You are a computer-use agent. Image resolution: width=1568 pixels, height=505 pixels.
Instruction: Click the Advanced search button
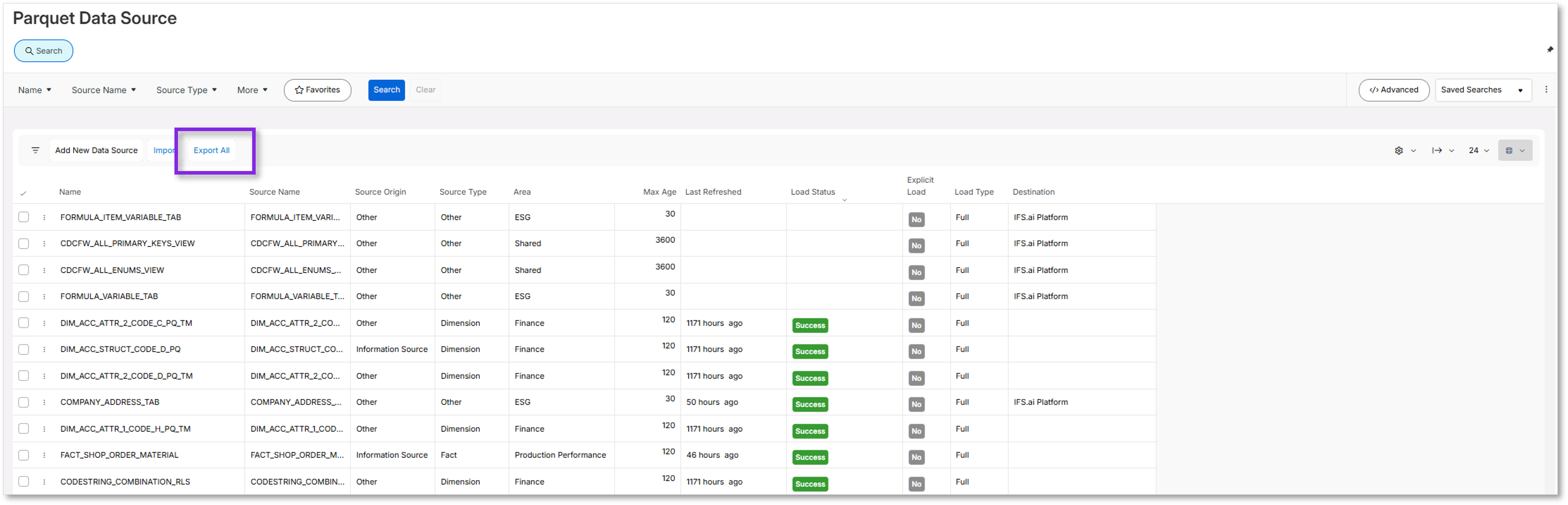(1393, 90)
